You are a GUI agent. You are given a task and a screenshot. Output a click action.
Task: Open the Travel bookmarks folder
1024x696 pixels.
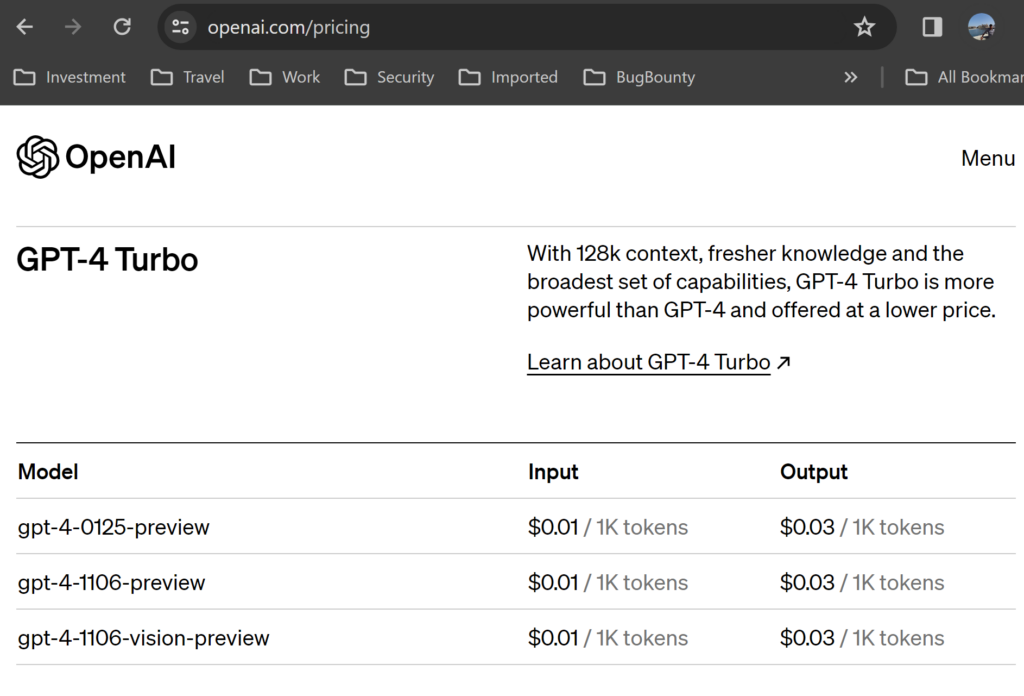pos(187,77)
